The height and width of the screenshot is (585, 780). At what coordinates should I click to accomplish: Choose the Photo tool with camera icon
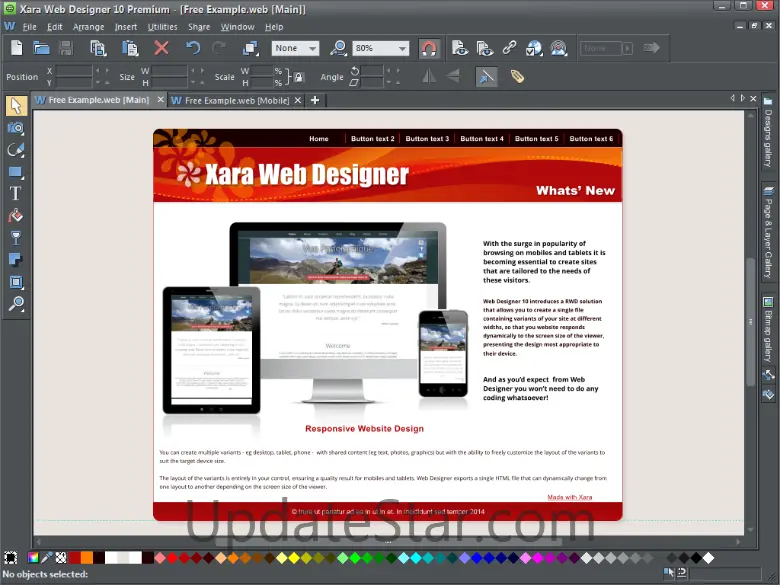15,128
